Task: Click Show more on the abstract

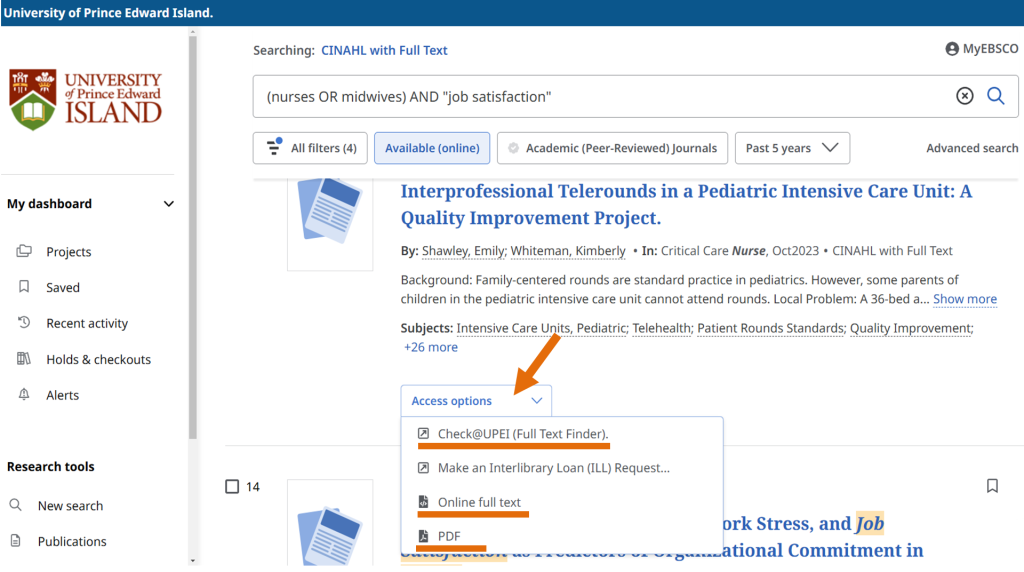Action: tap(964, 299)
